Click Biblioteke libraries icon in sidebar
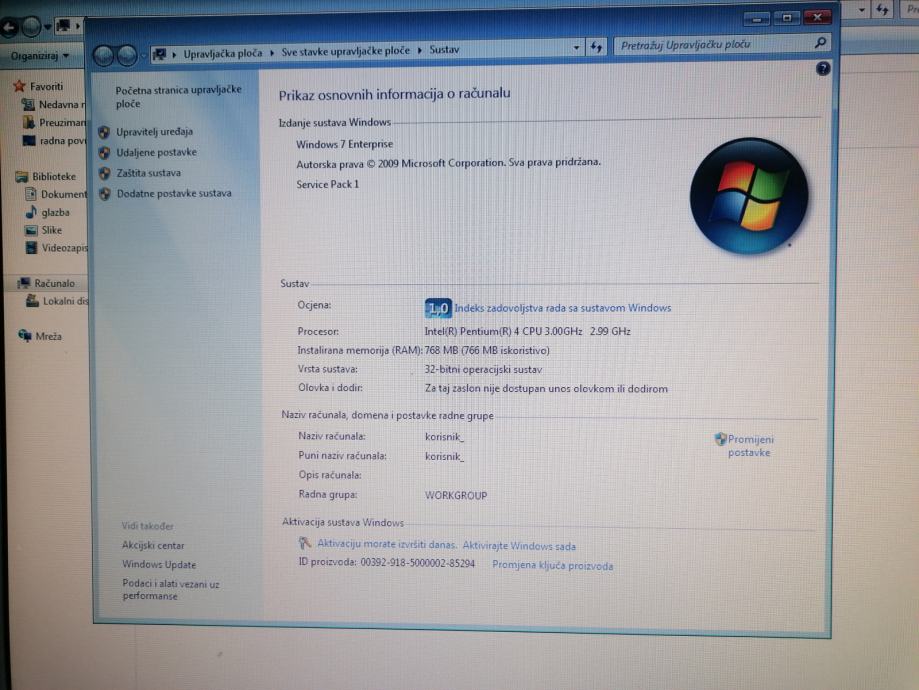The image size is (919, 690). point(22,176)
